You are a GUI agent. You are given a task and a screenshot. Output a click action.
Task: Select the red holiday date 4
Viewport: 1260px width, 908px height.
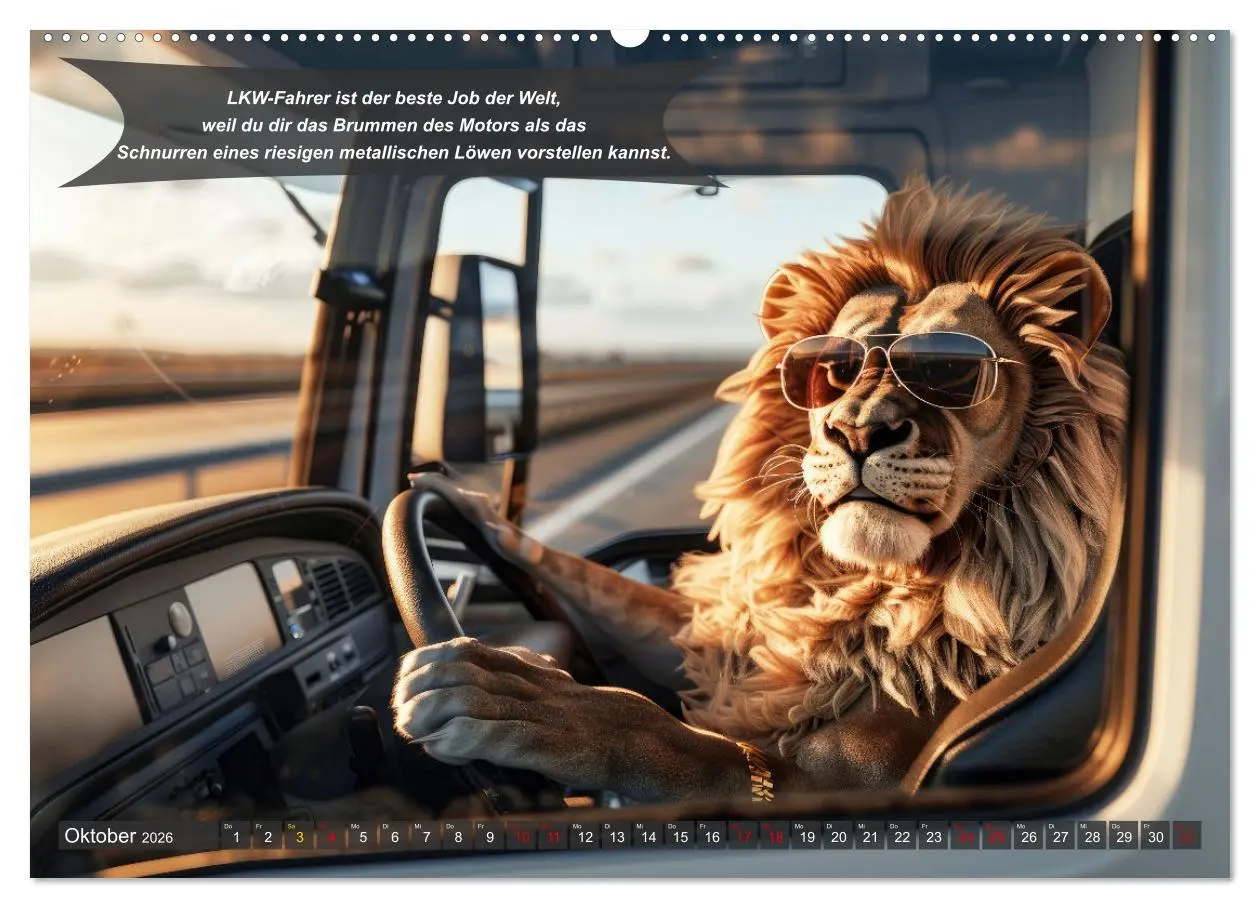tap(330, 838)
